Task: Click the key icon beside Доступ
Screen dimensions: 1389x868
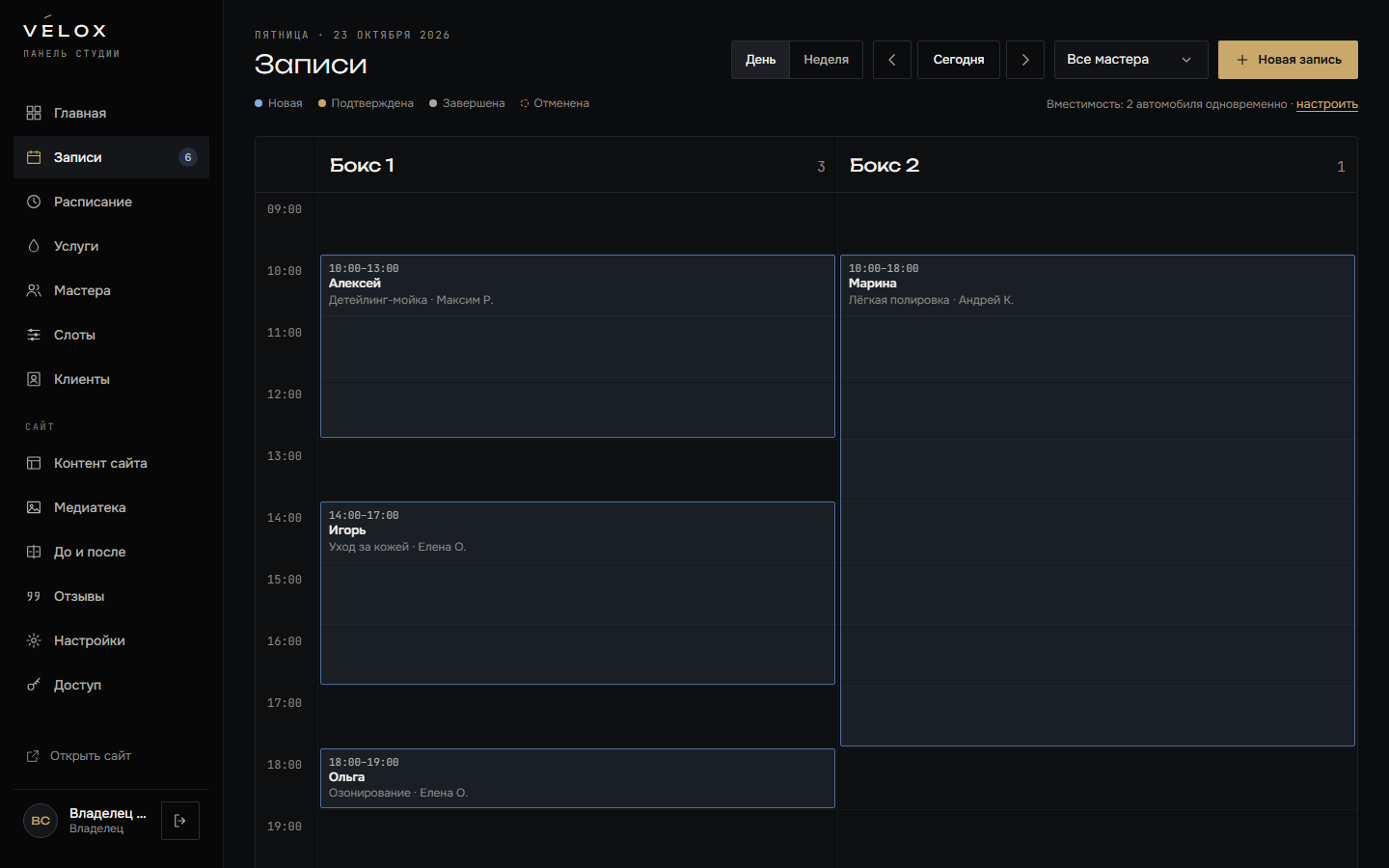Action: pos(34,685)
